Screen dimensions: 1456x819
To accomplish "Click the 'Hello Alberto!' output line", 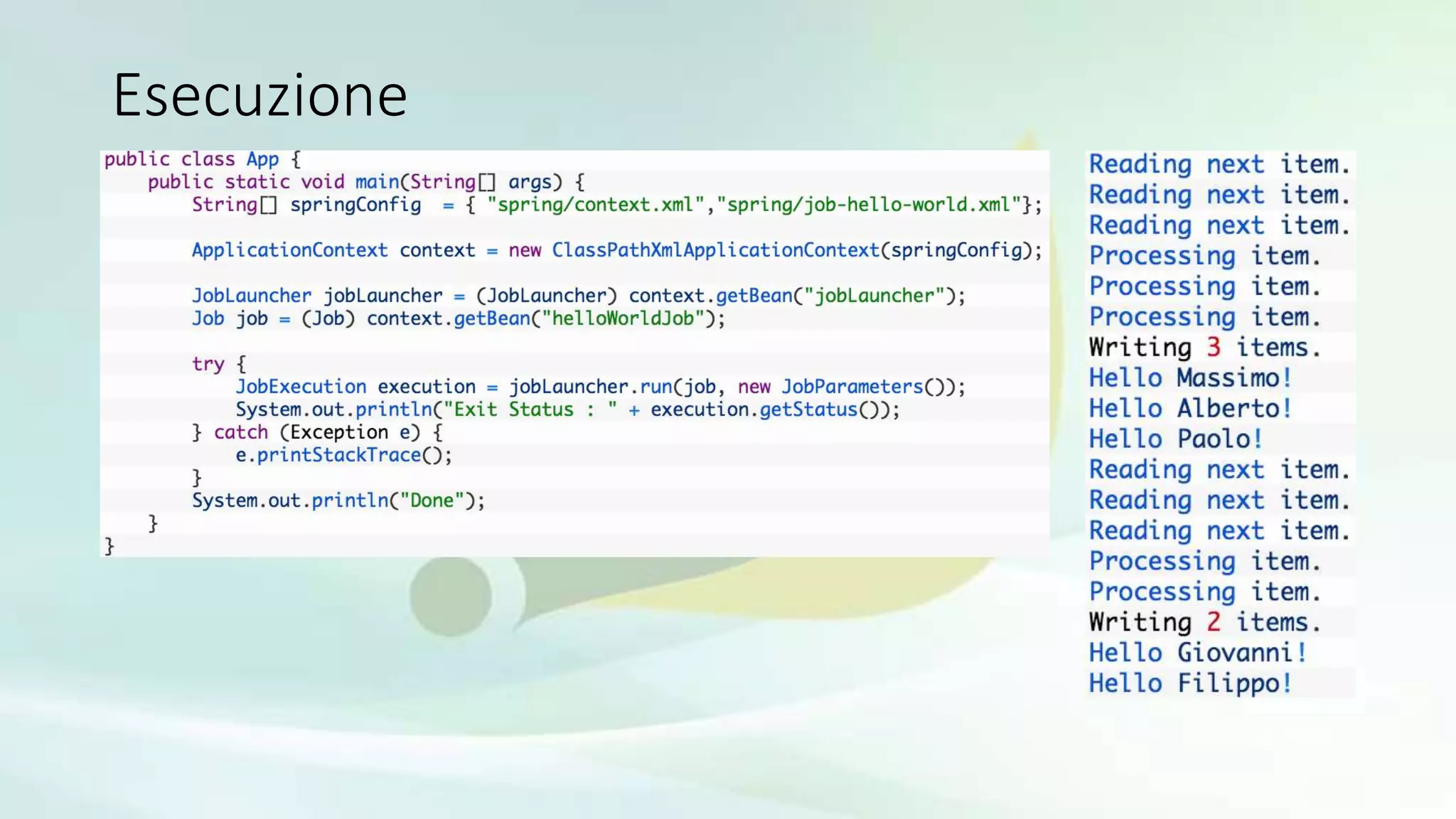I will pos(1190,409).
